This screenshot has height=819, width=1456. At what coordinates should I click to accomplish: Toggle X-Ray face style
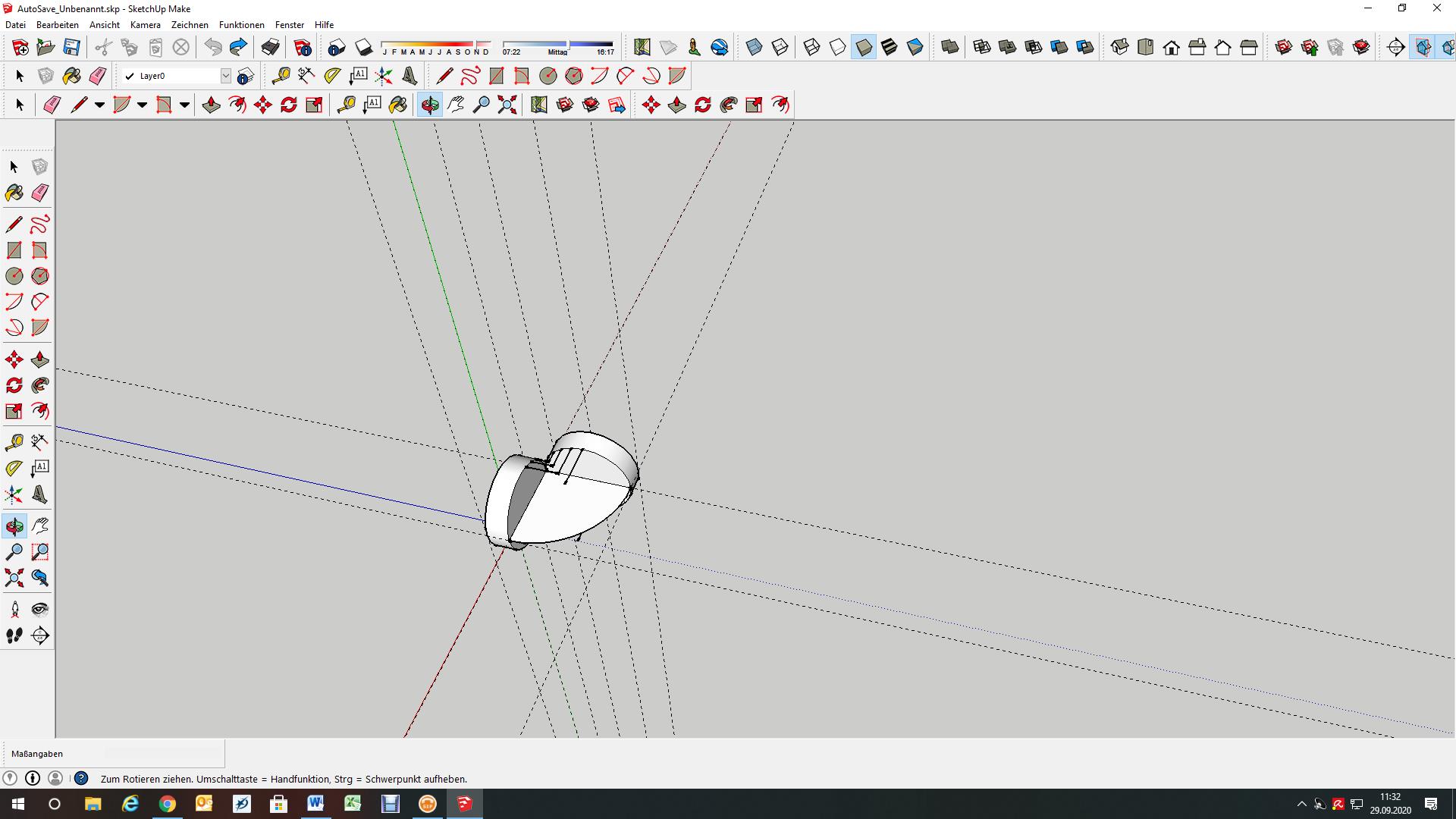[754, 47]
